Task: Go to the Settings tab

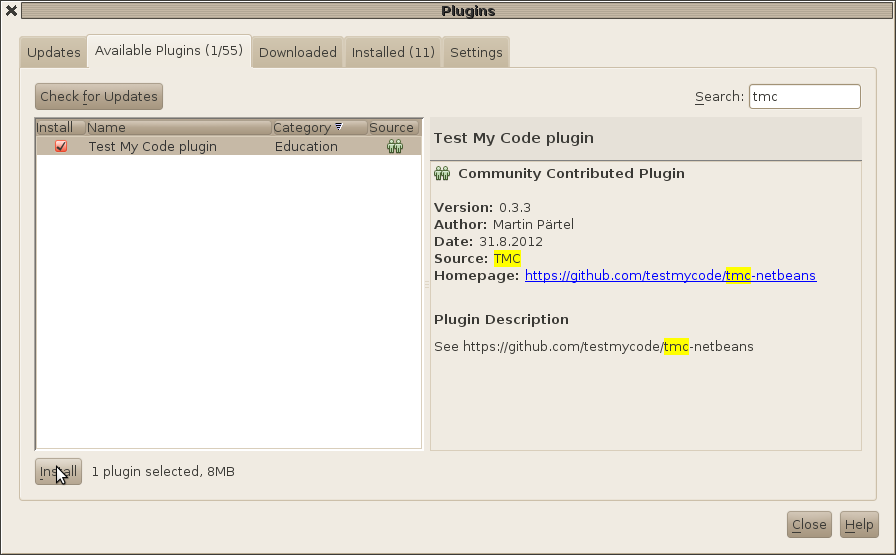Action: [476, 52]
